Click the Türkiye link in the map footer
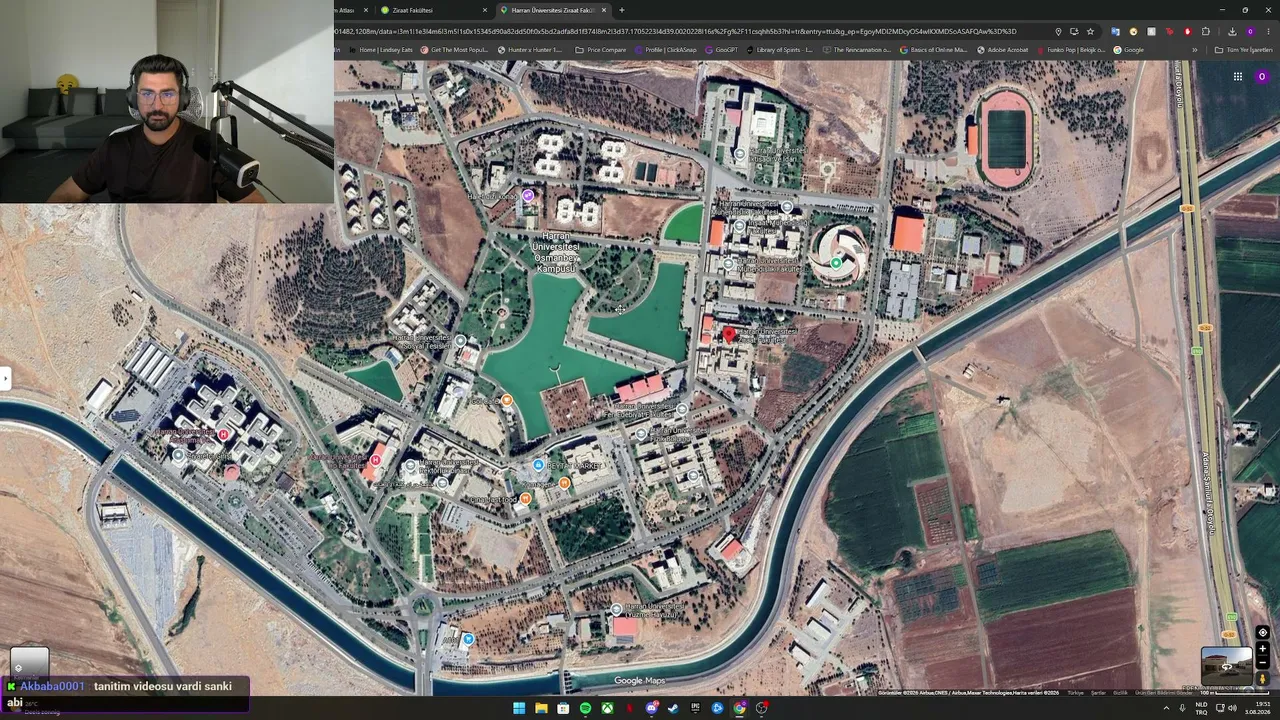Image resolution: width=1280 pixels, height=720 pixels. pyautogui.click(x=1075, y=692)
